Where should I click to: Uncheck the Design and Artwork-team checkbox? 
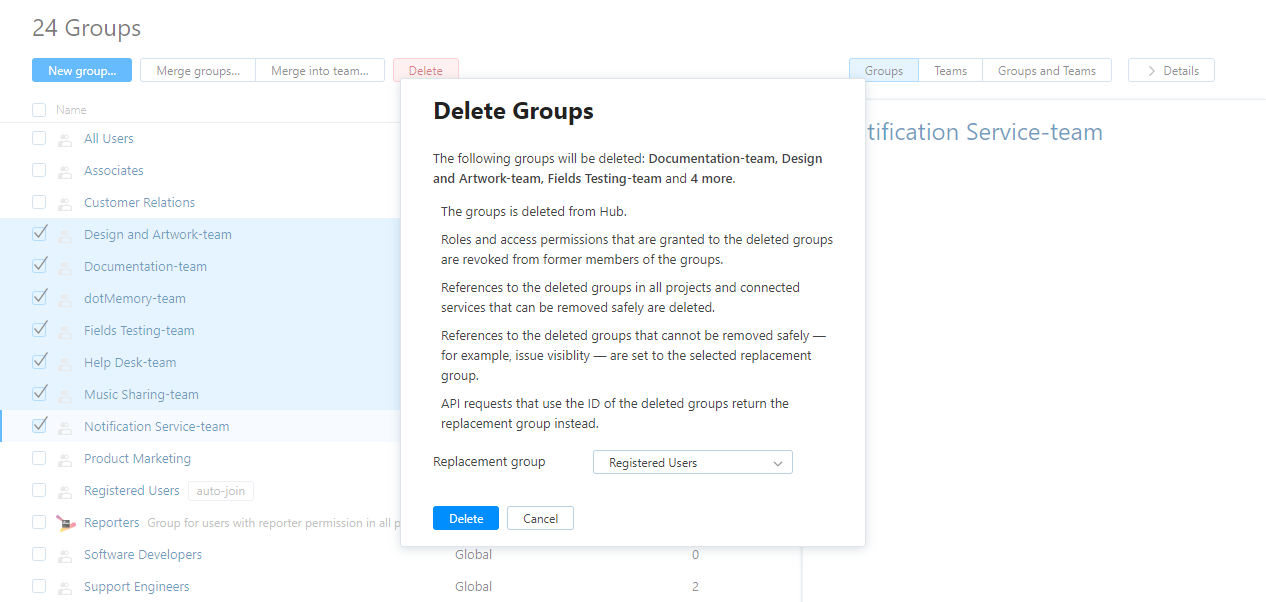click(x=40, y=234)
